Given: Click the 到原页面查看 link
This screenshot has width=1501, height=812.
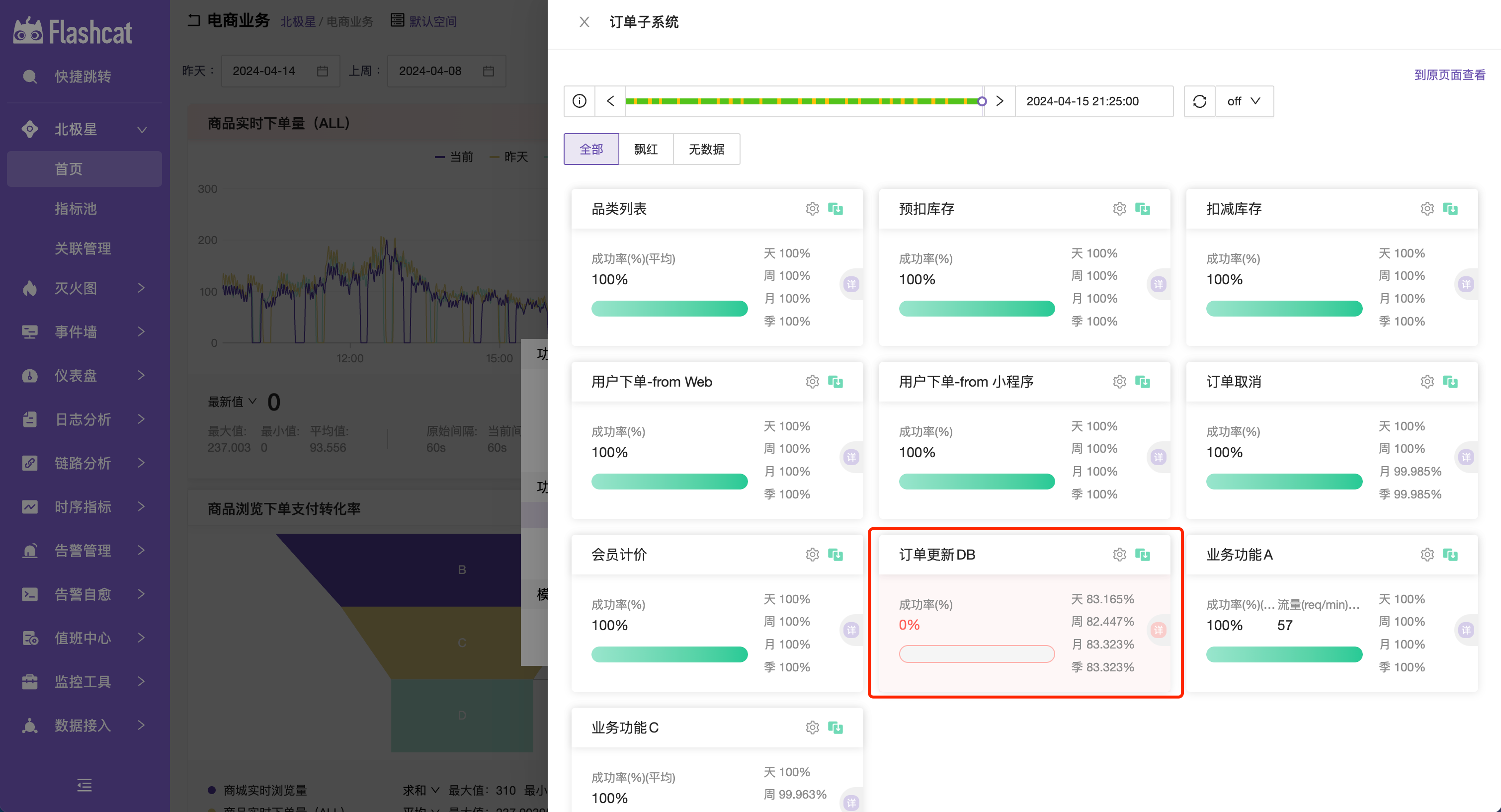Looking at the screenshot, I should coord(1449,75).
